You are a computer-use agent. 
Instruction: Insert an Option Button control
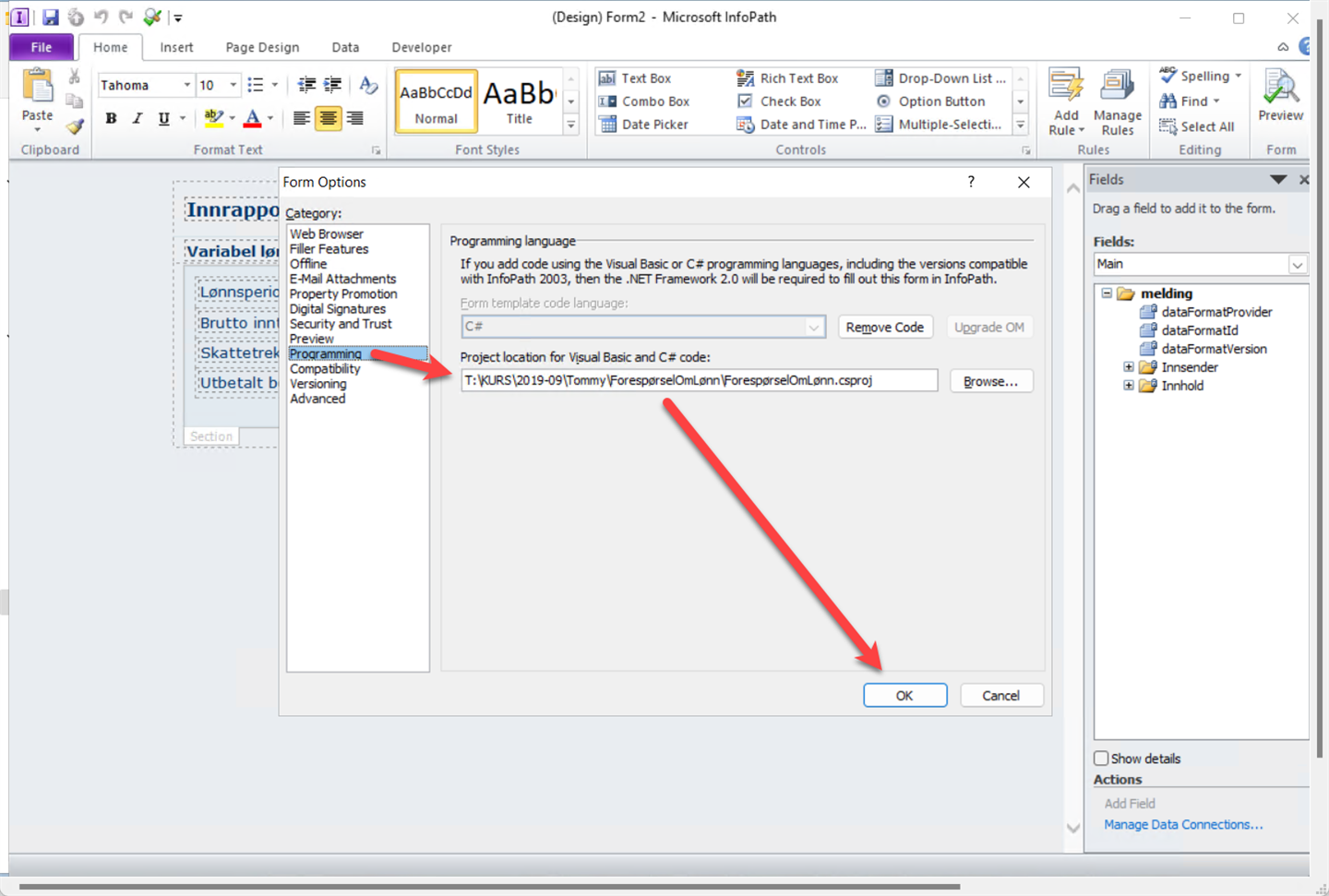(x=931, y=102)
